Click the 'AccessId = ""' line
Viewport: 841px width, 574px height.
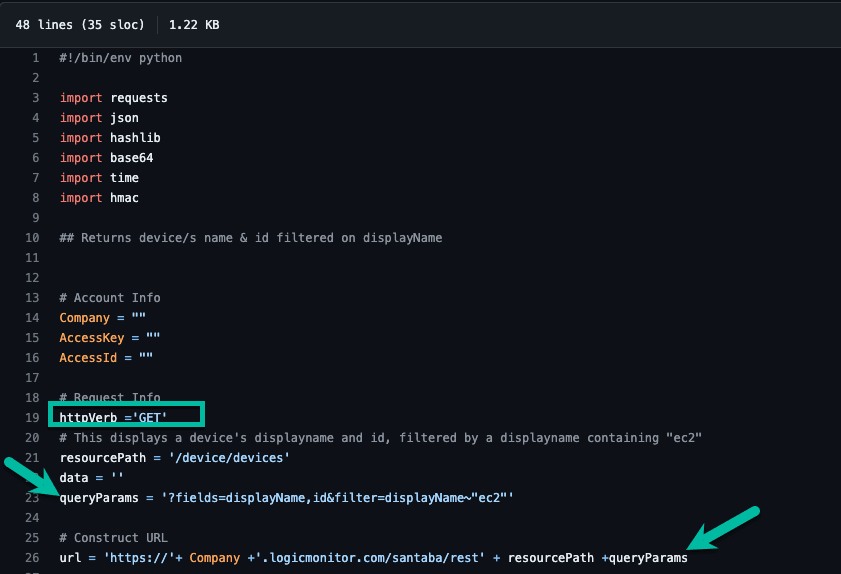[x=106, y=358]
